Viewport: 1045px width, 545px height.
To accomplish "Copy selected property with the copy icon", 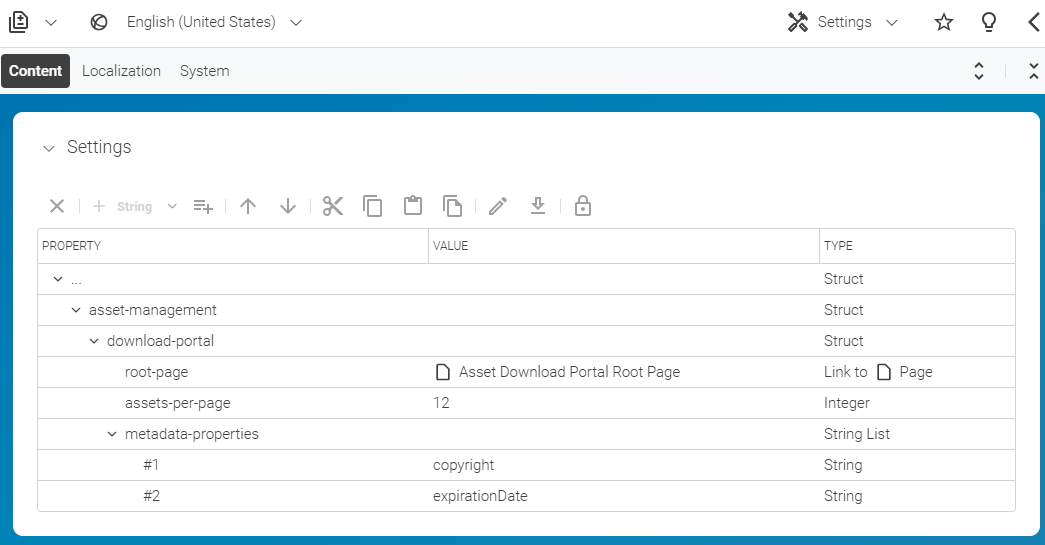I will tap(373, 207).
